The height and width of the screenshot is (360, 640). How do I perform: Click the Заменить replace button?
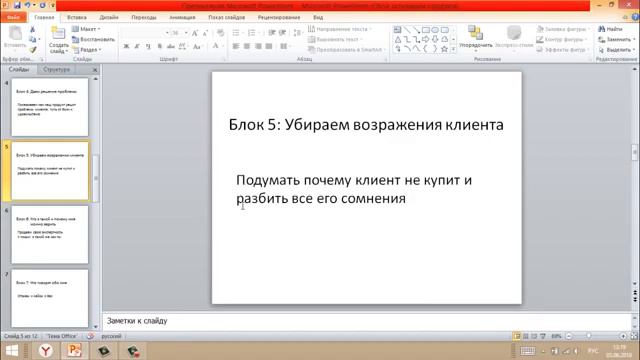click(617, 39)
